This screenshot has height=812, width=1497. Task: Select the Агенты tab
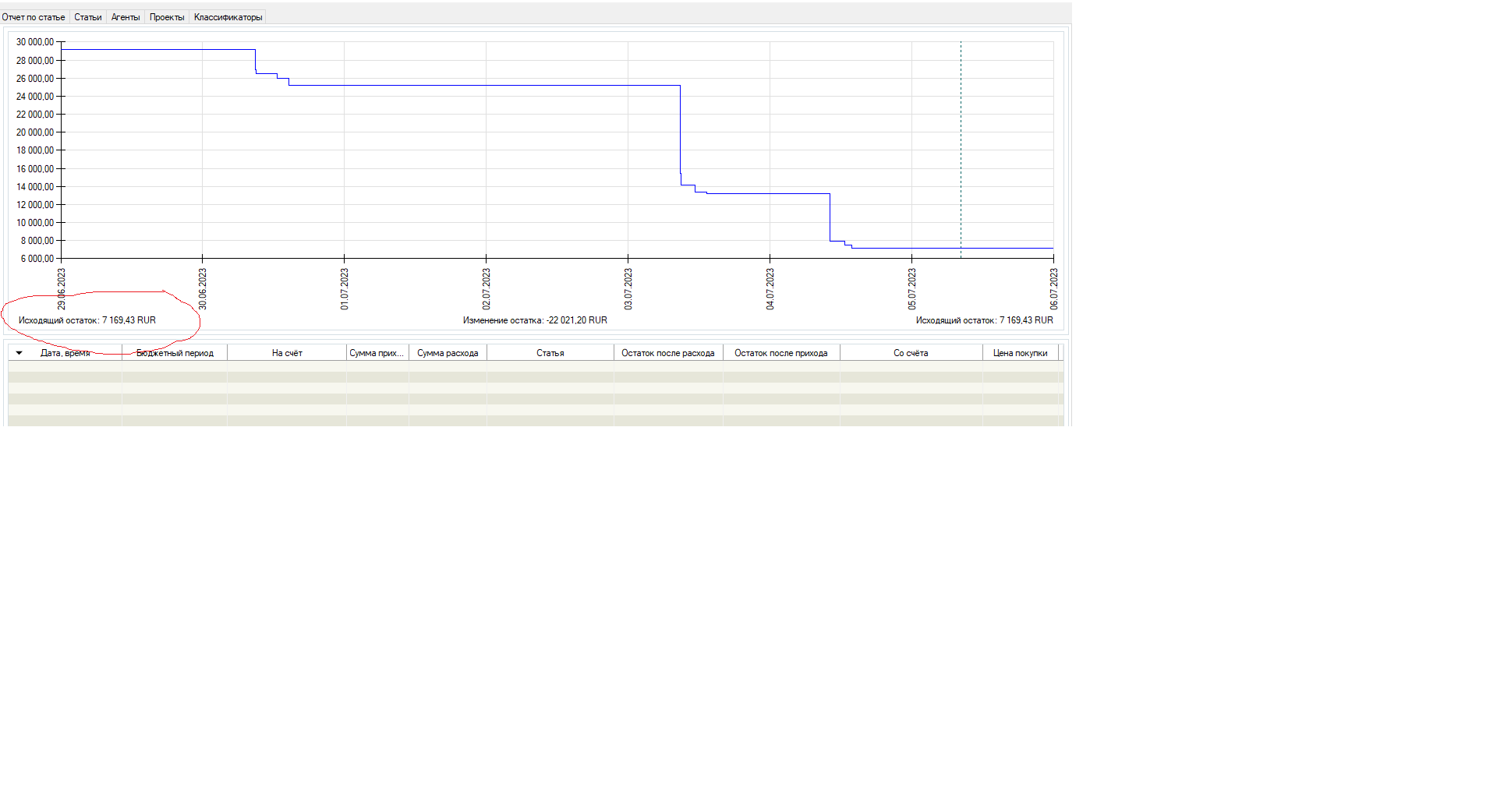tap(126, 17)
